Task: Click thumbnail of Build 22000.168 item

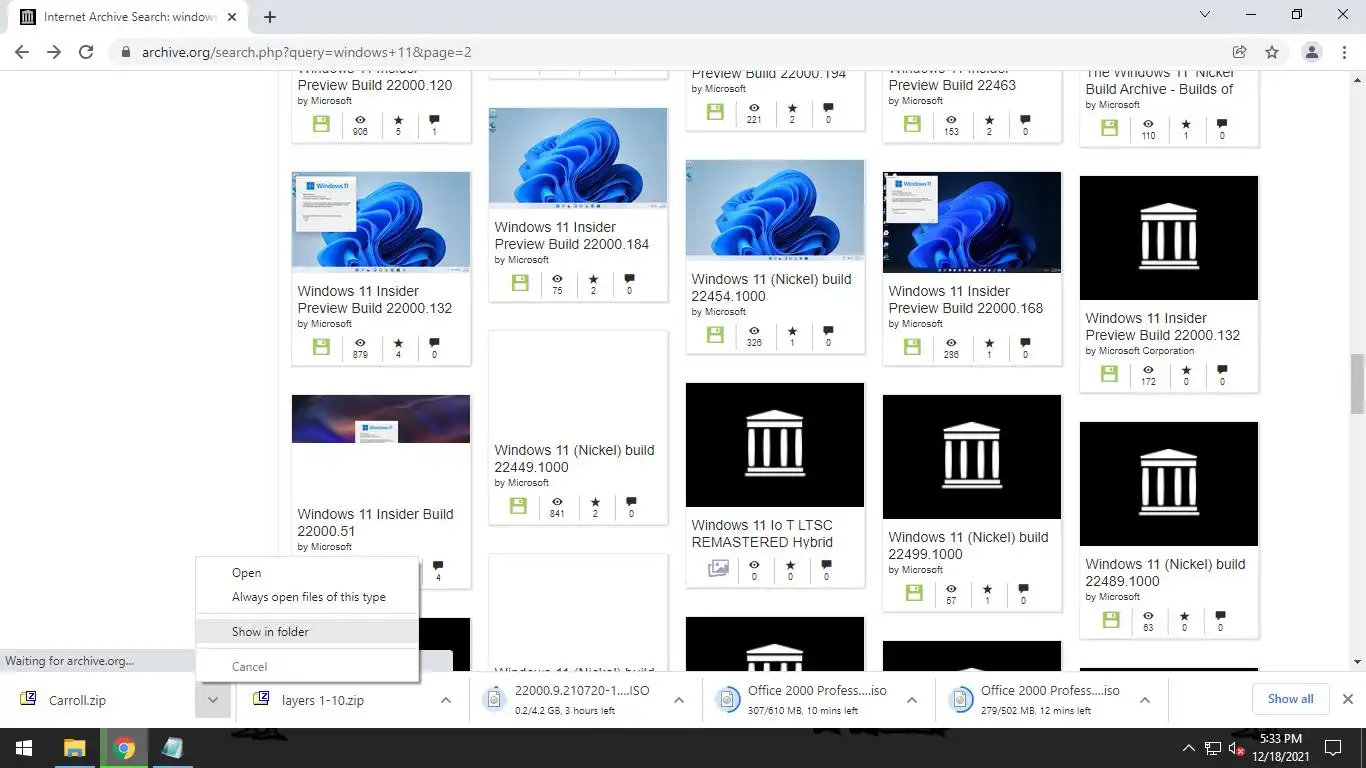Action: (x=972, y=222)
